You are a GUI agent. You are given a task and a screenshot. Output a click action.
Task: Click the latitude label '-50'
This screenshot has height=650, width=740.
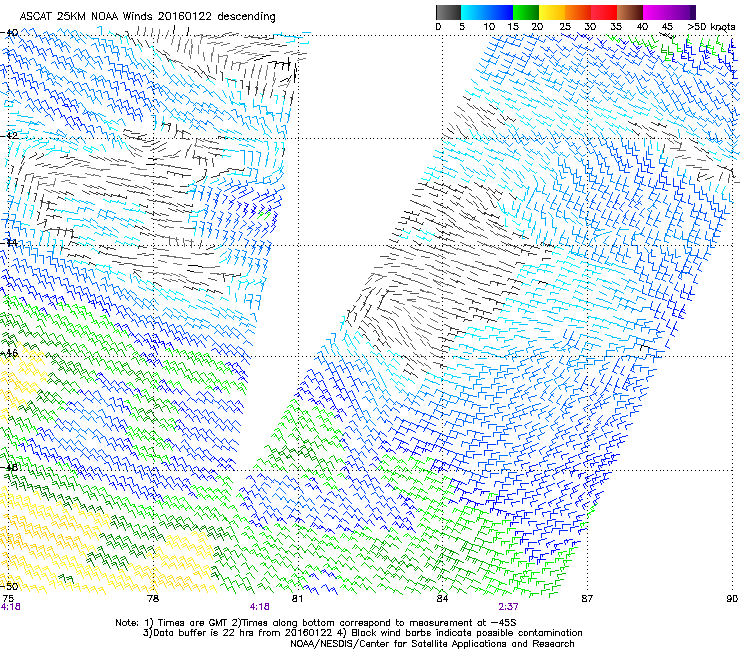[x=9, y=586]
